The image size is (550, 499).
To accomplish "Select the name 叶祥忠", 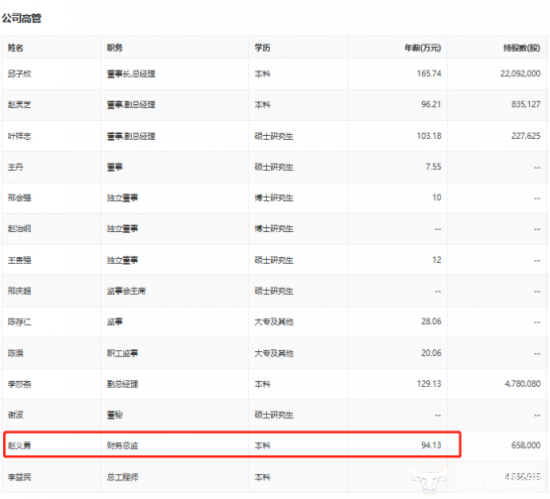I will tap(19, 136).
